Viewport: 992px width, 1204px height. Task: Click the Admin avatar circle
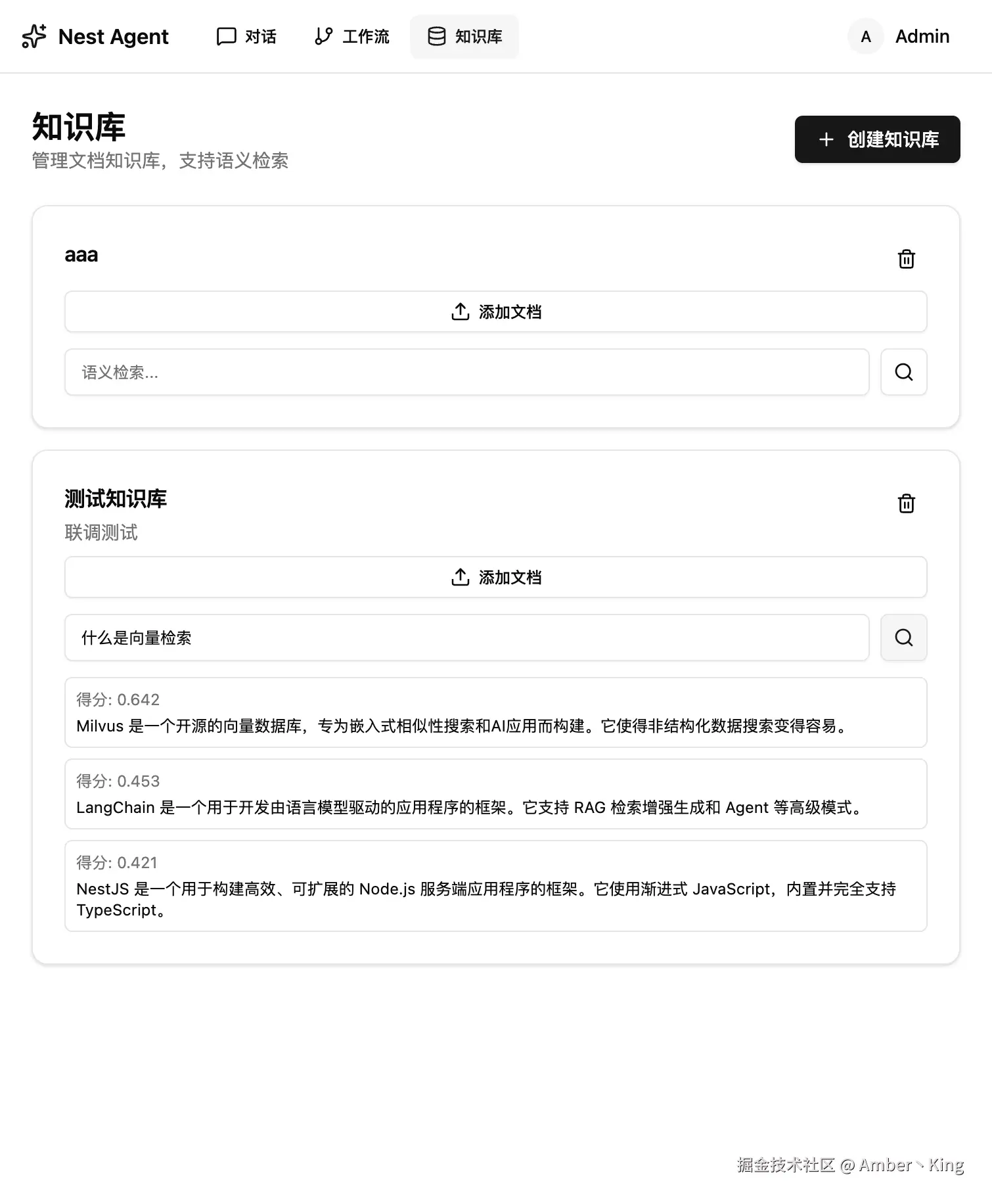[x=866, y=36]
